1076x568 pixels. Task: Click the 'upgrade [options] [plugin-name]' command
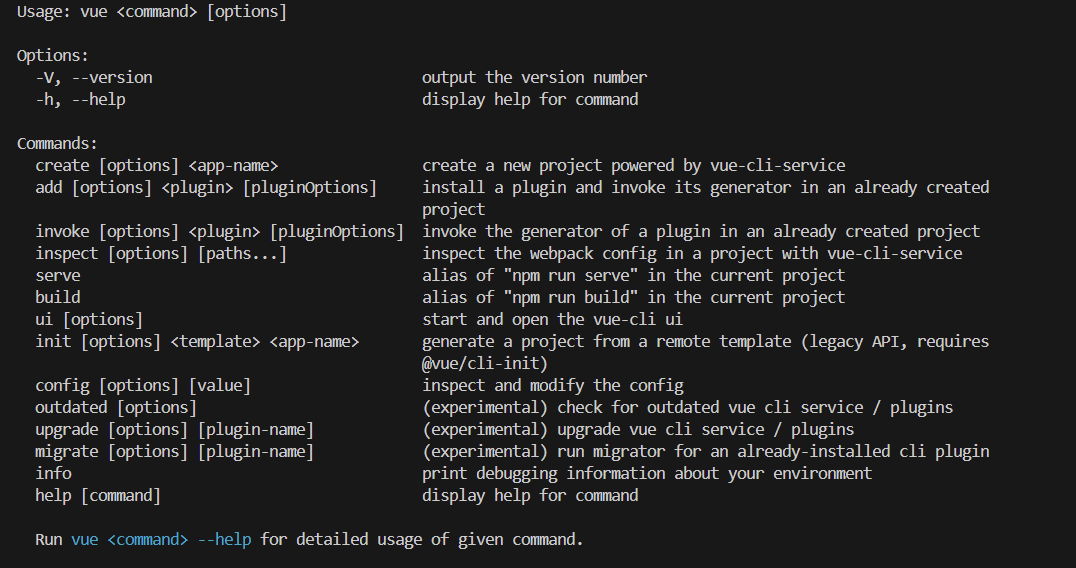point(174,429)
